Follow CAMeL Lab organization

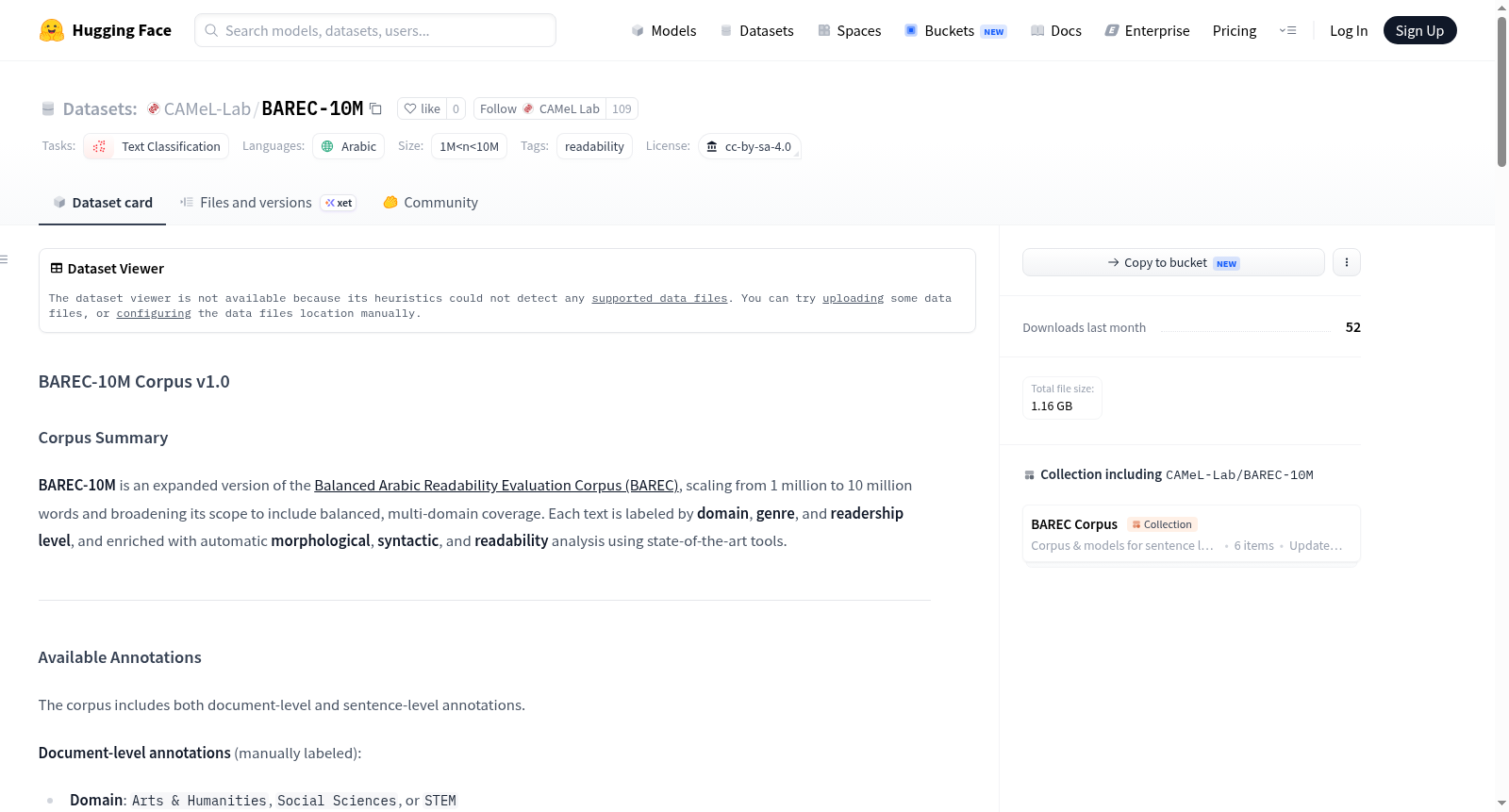[539, 108]
